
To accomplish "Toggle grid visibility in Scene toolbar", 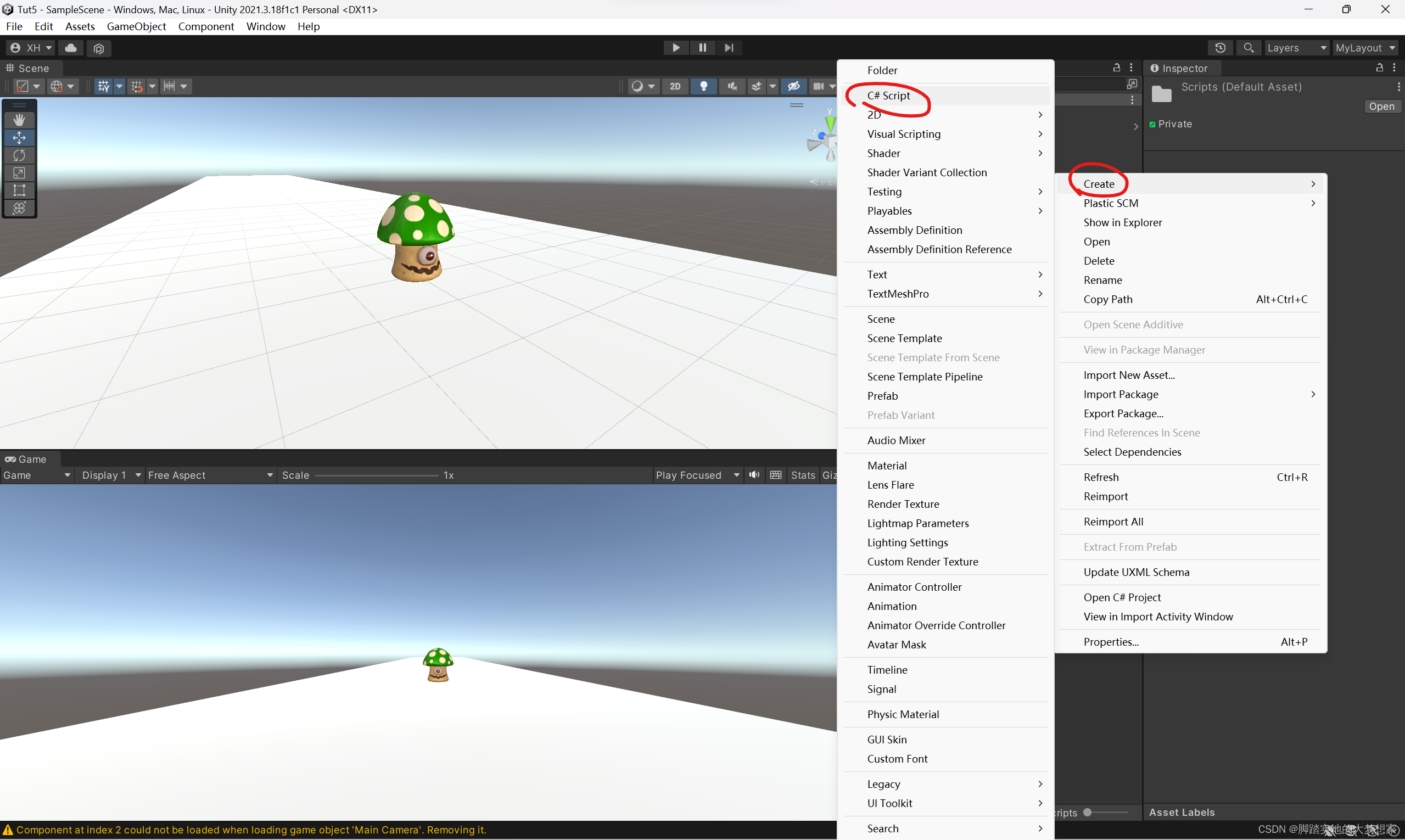I will click(x=104, y=86).
